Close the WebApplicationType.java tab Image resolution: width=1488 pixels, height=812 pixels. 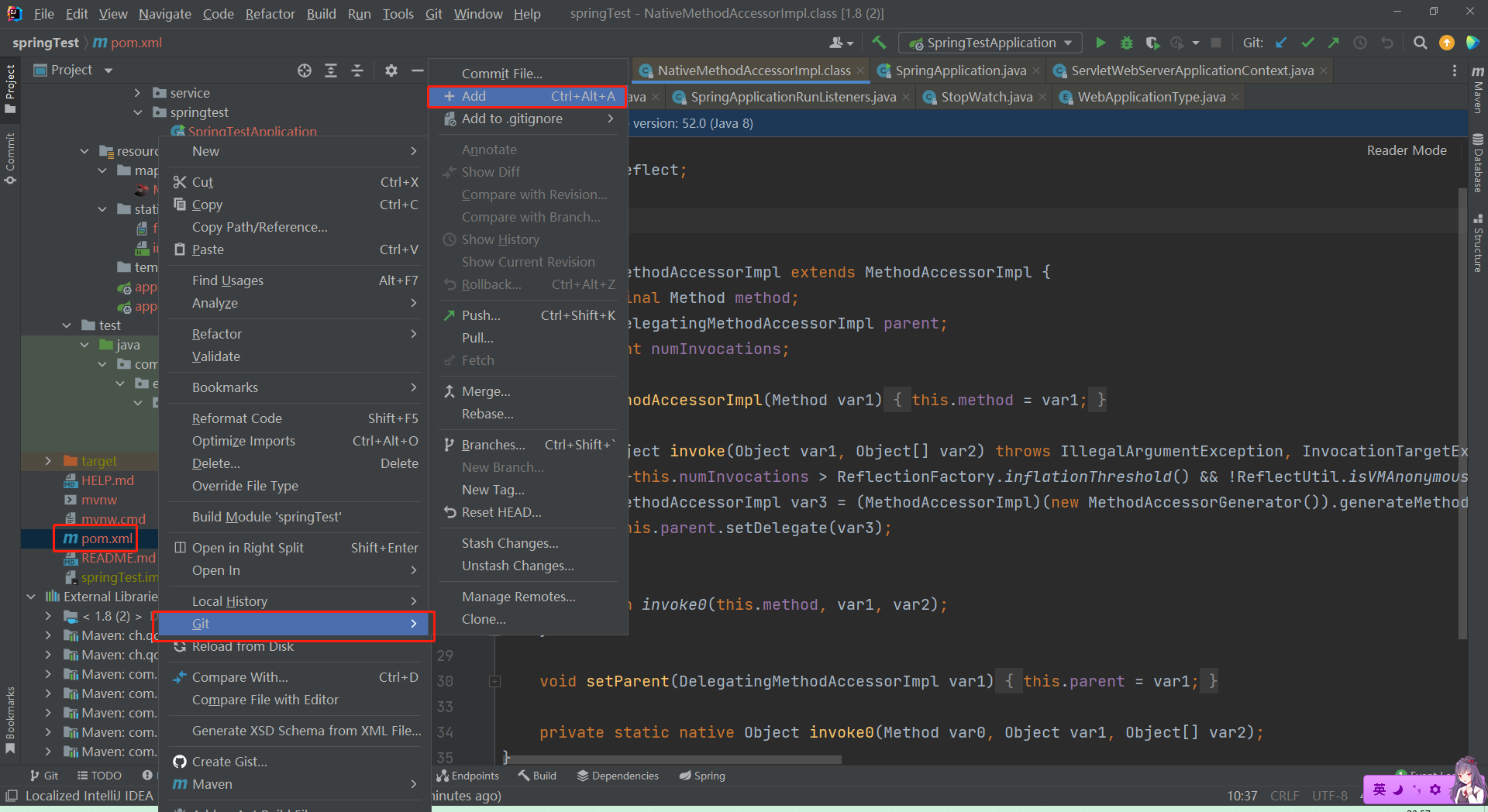[x=1235, y=97]
